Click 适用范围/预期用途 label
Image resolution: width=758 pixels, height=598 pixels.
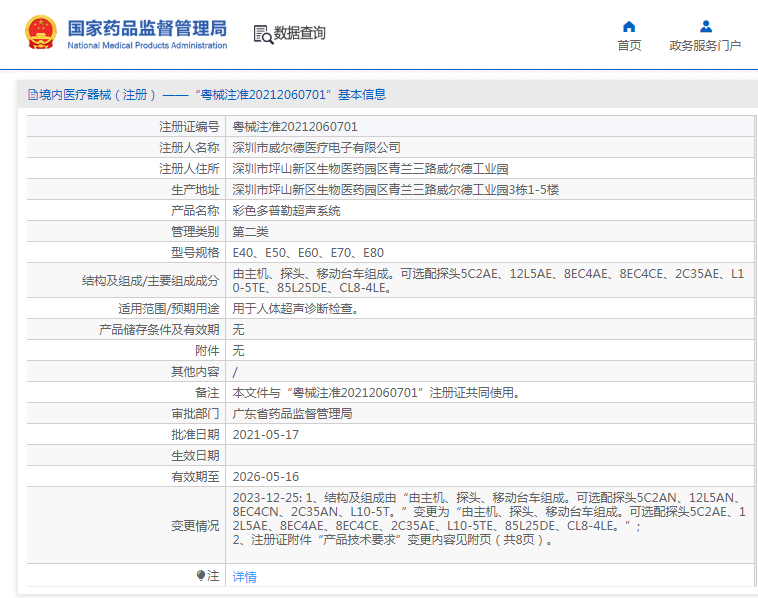tap(169, 308)
